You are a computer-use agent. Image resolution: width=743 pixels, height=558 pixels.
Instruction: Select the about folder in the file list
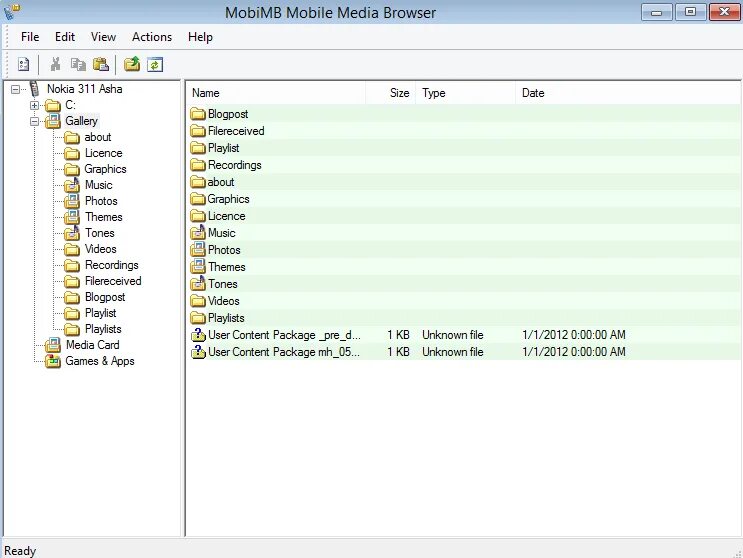(220, 182)
